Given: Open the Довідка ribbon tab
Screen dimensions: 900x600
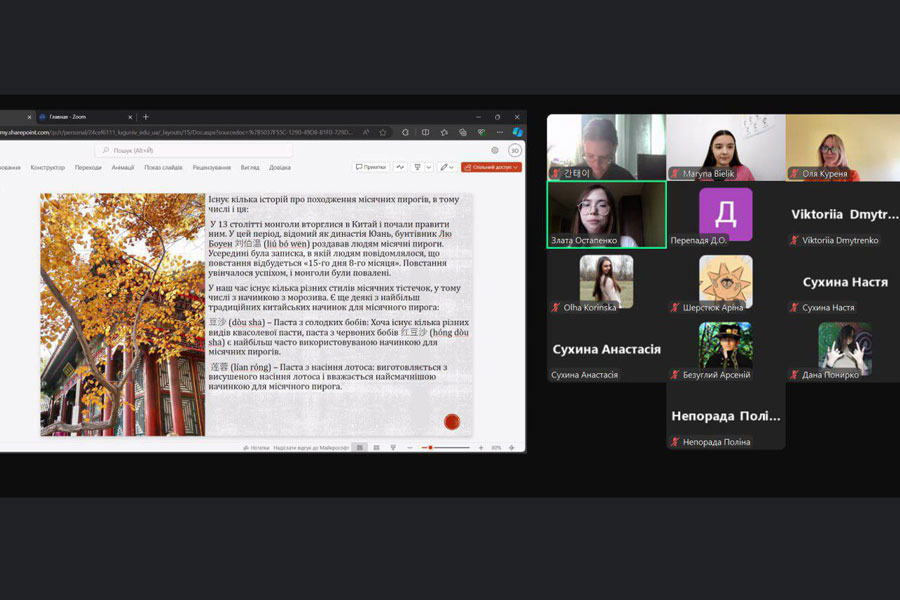Looking at the screenshot, I should click(x=280, y=168).
